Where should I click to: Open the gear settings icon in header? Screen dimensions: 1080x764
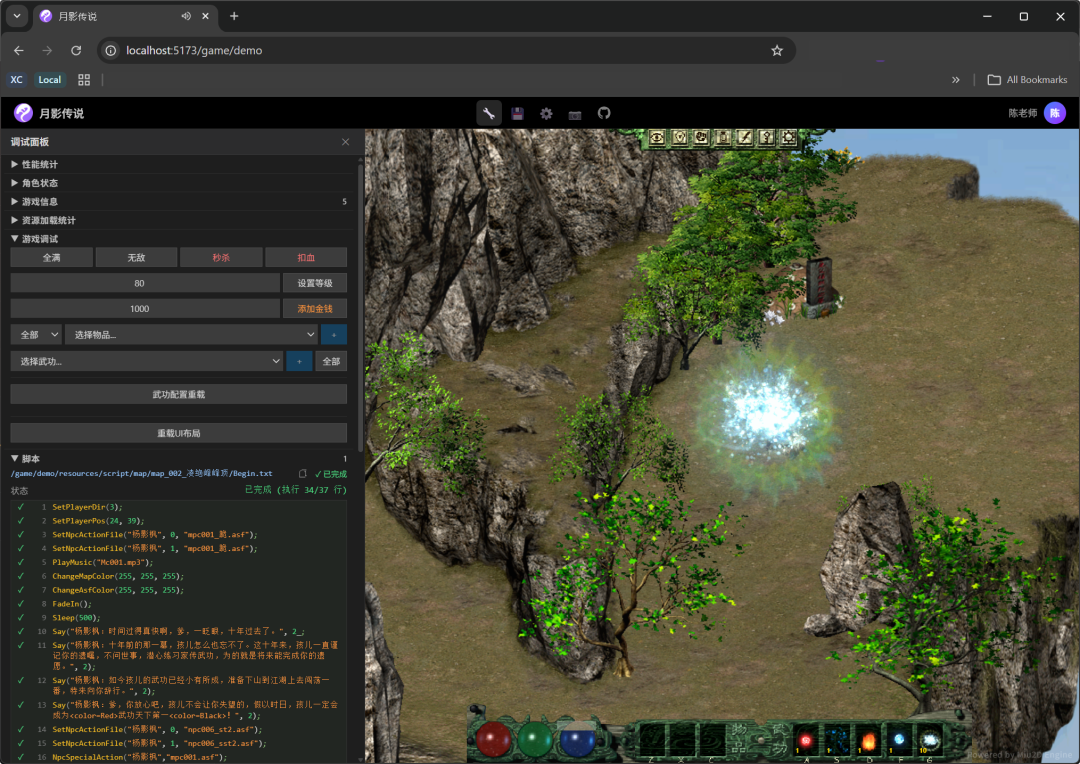(x=546, y=113)
